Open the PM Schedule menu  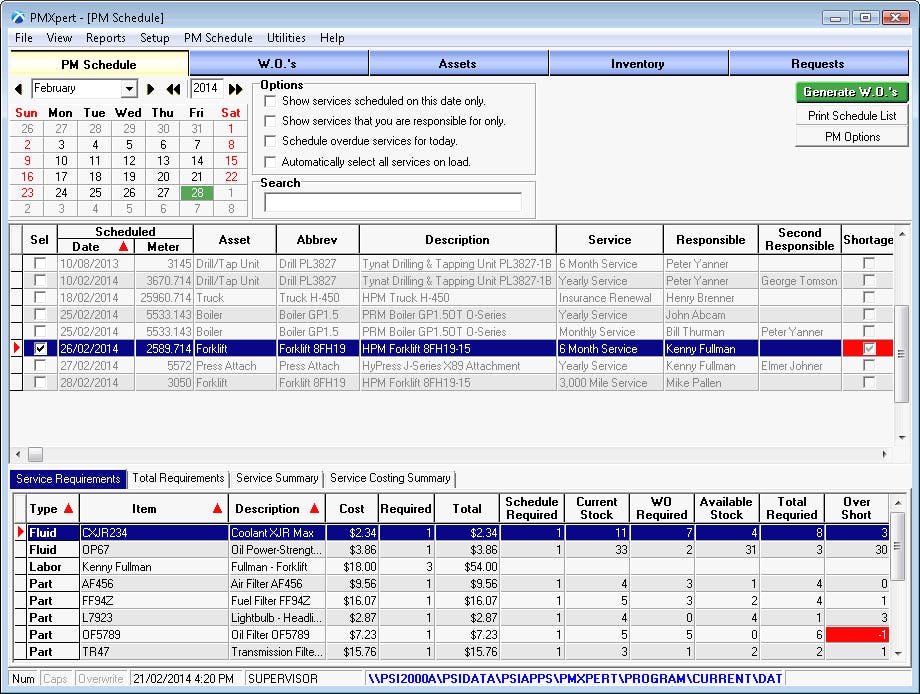218,38
